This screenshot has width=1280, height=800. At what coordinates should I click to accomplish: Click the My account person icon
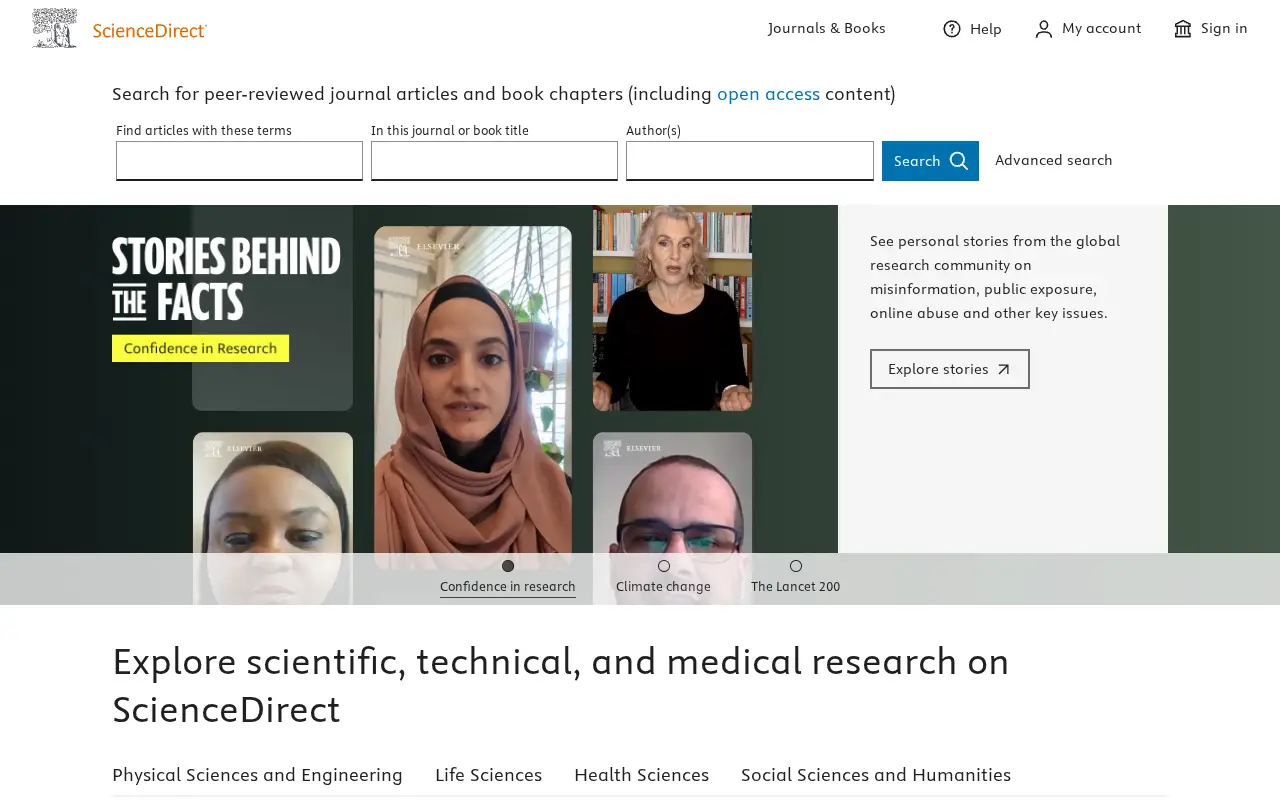click(1043, 29)
